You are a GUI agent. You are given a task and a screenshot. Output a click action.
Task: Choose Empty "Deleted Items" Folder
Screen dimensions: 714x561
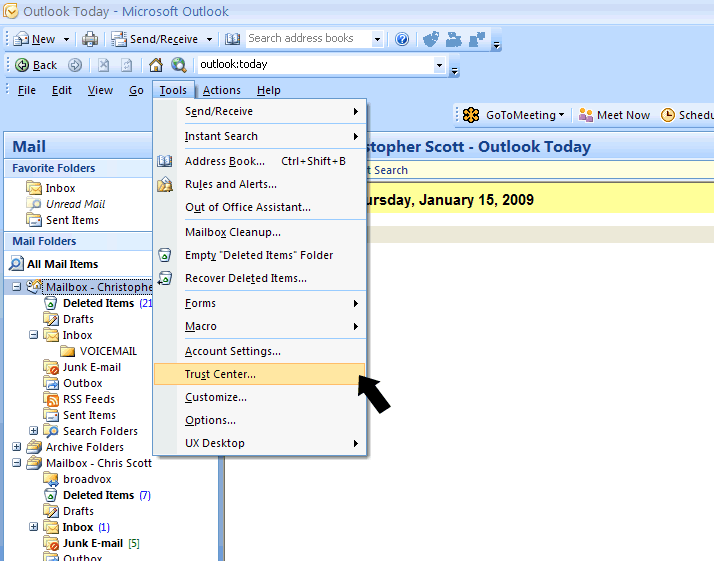click(x=260, y=255)
